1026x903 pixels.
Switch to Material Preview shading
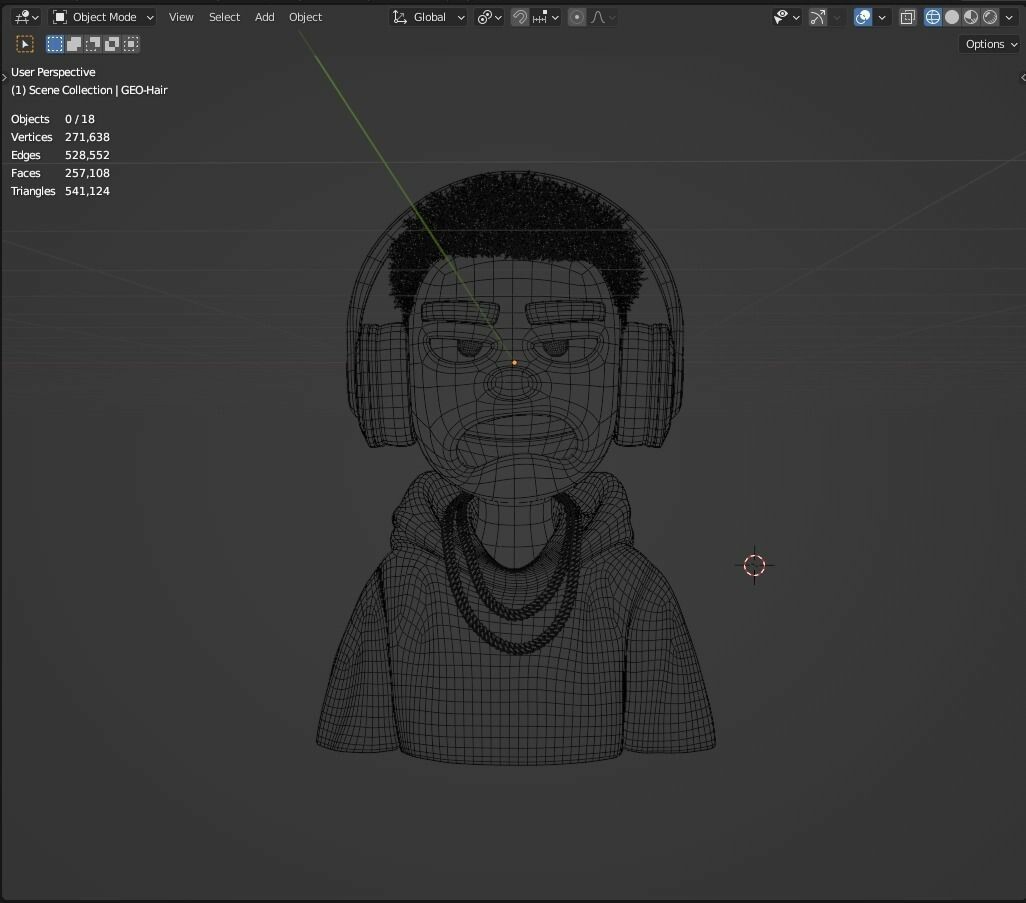coord(969,17)
